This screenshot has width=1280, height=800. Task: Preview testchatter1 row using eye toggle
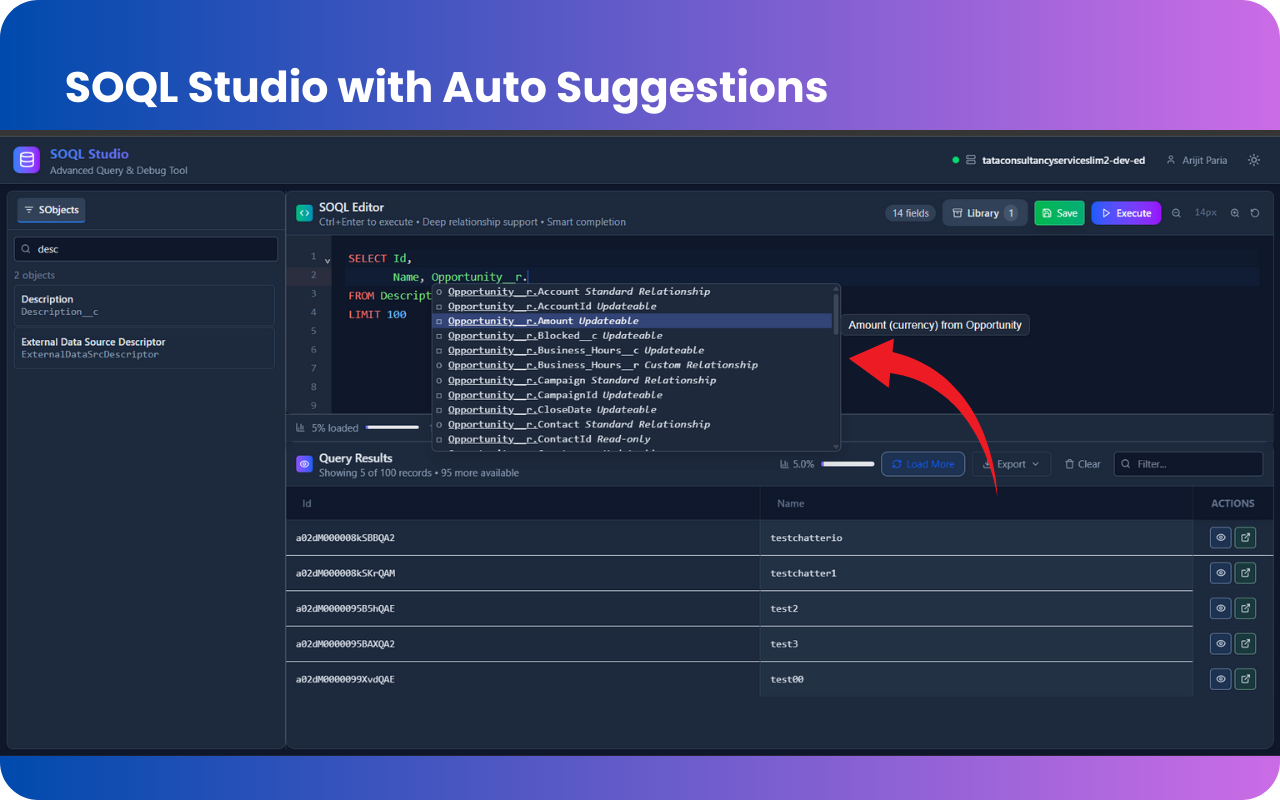1220,572
